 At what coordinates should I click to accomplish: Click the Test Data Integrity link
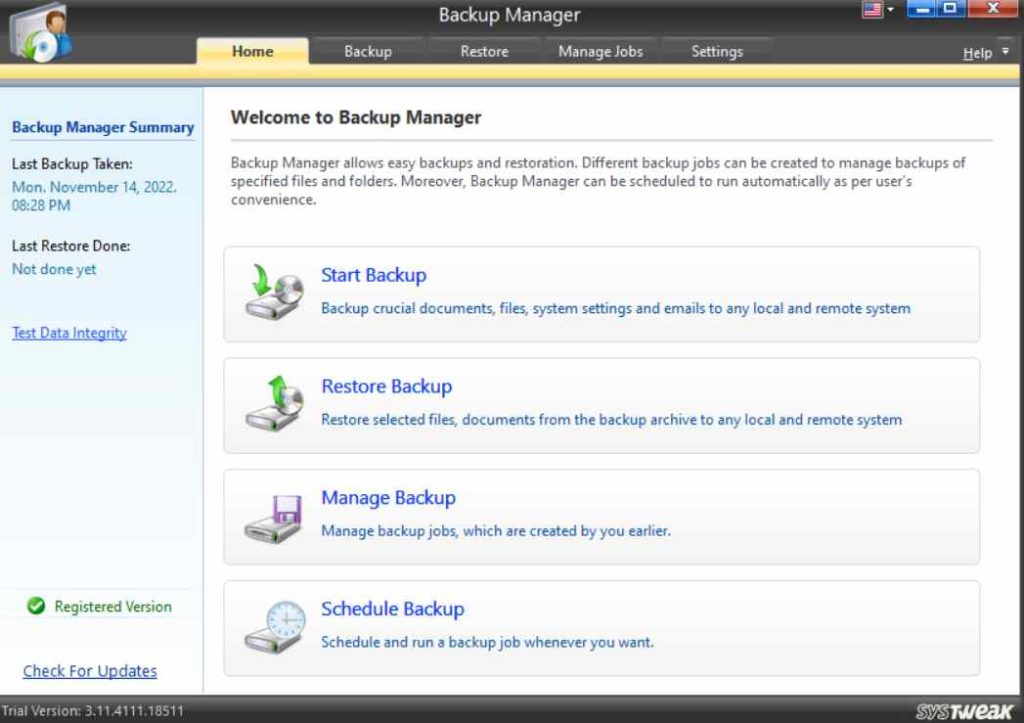pyautogui.click(x=69, y=332)
